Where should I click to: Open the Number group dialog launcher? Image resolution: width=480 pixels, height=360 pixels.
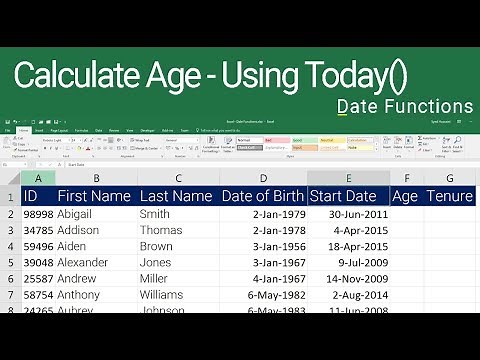point(198,156)
